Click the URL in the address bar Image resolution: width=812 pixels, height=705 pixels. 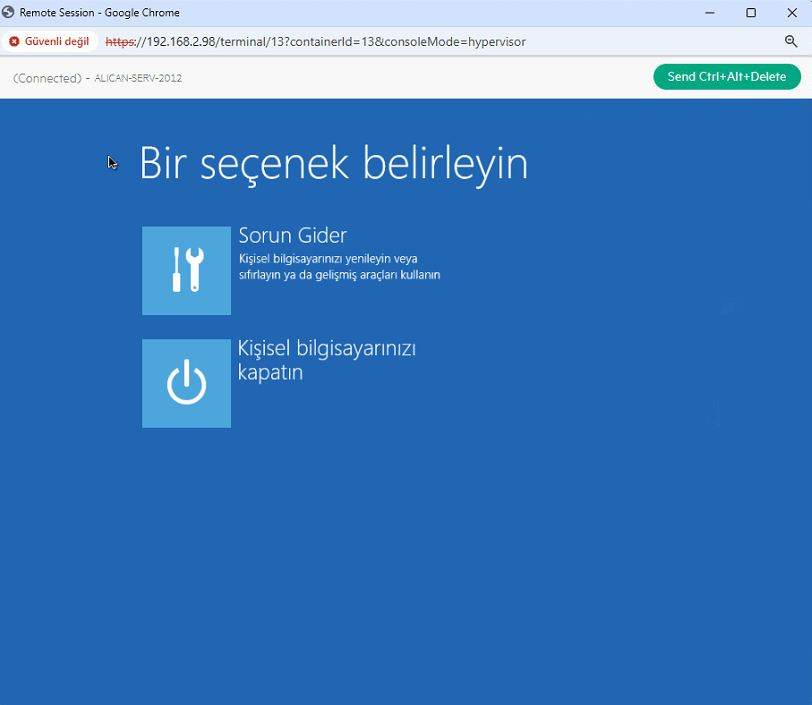pyautogui.click(x=315, y=41)
